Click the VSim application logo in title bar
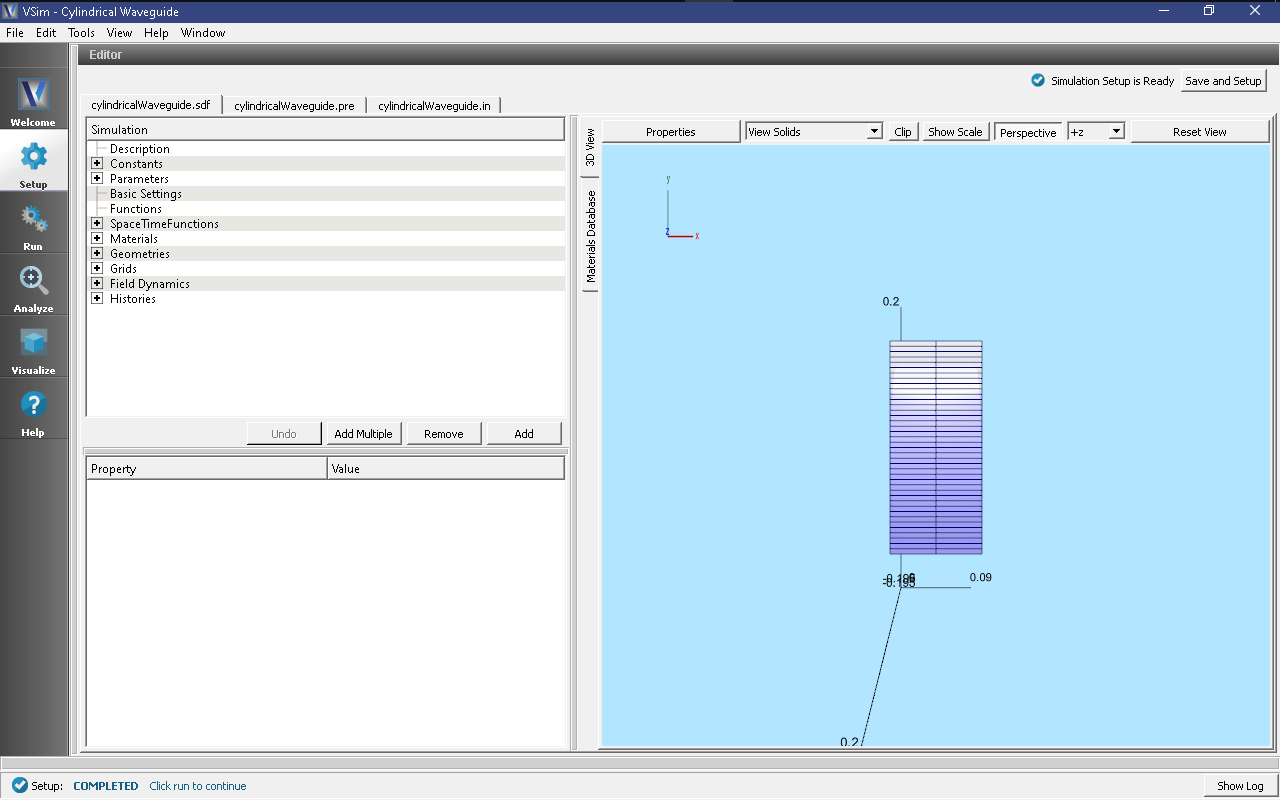This screenshot has height=800, width=1280. [x=11, y=10]
